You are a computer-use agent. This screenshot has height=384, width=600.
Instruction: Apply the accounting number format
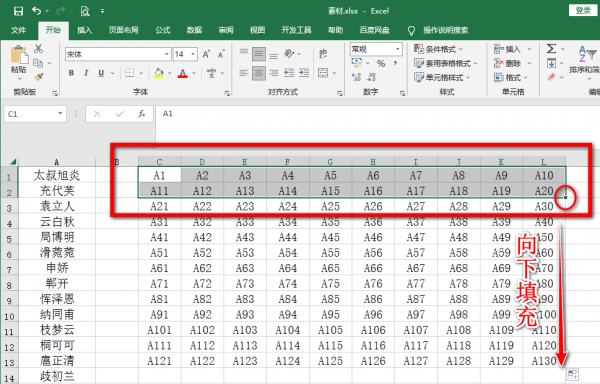357,63
